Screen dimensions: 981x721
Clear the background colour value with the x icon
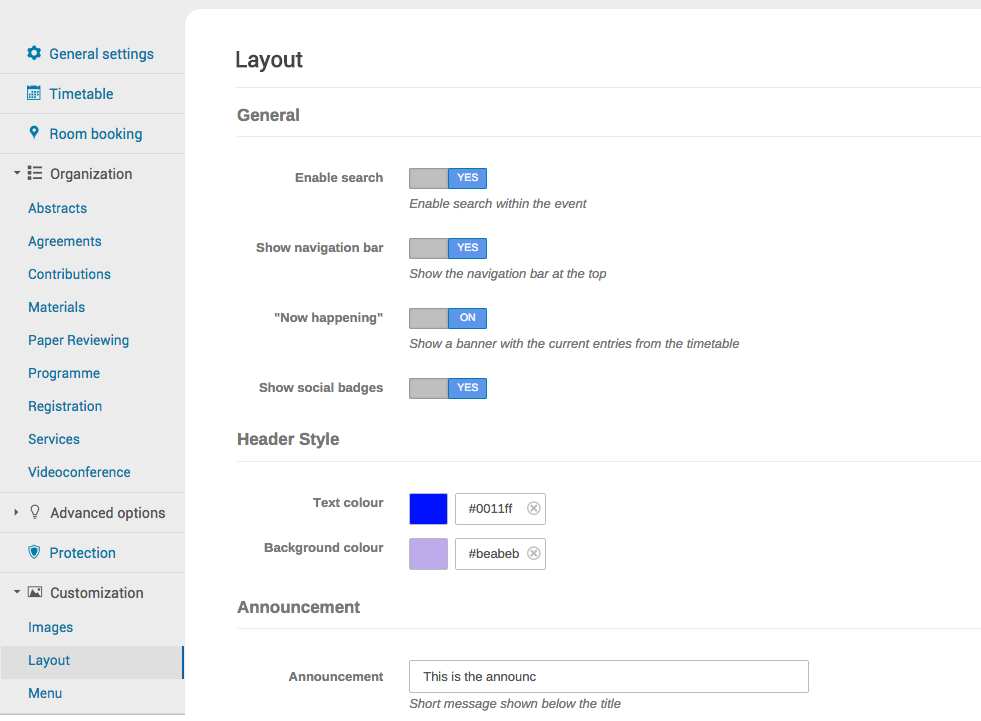pyautogui.click(x=533, y=553)
